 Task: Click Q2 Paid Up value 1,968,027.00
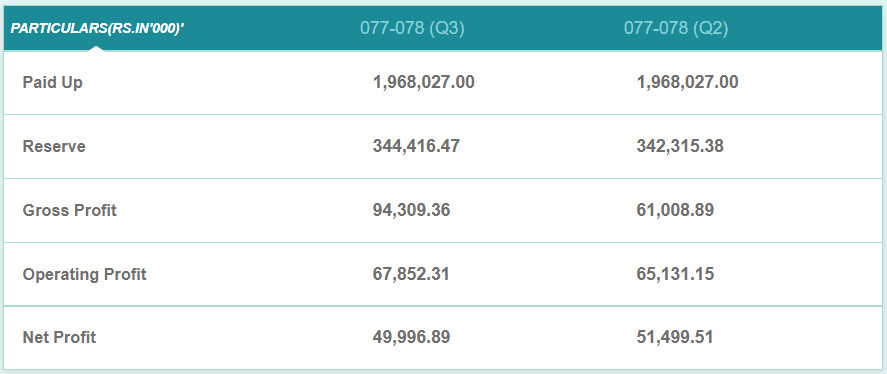687,83
